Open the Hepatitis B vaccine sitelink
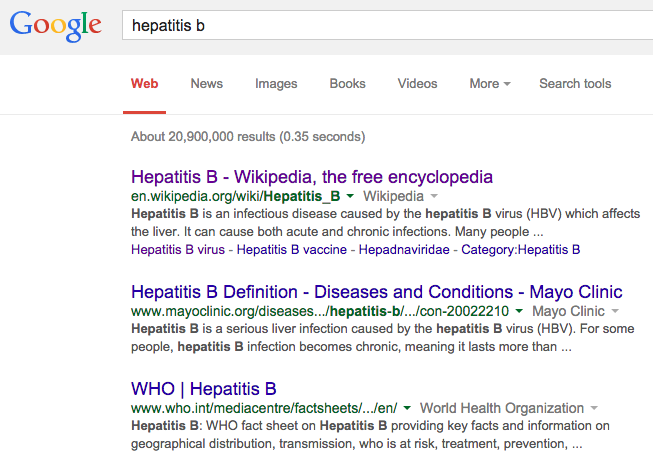This screenshot has width=653, height=464. [292, 250]
